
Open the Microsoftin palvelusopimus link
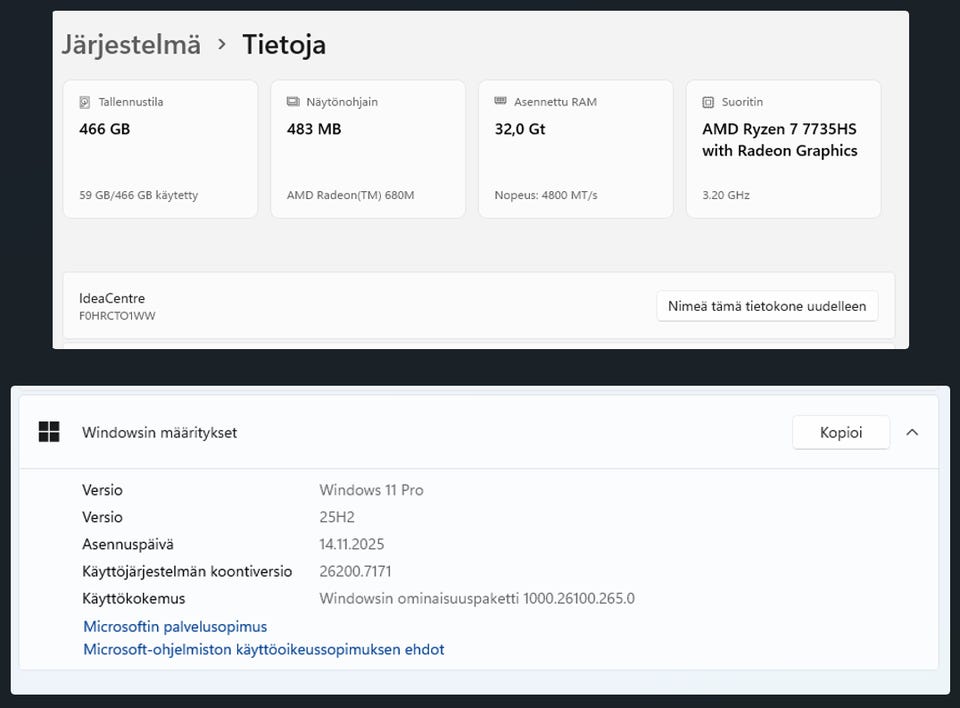(x=175, y=627)
